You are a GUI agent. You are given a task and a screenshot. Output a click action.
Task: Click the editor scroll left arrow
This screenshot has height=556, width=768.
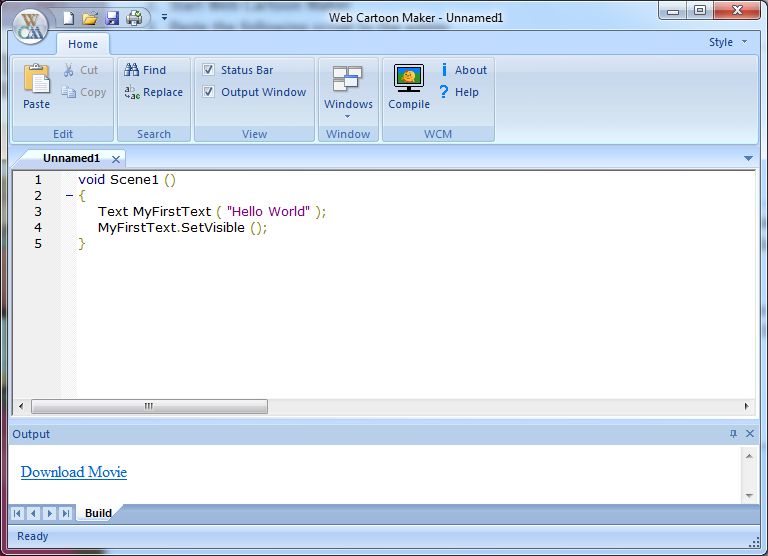coord(21,406)
